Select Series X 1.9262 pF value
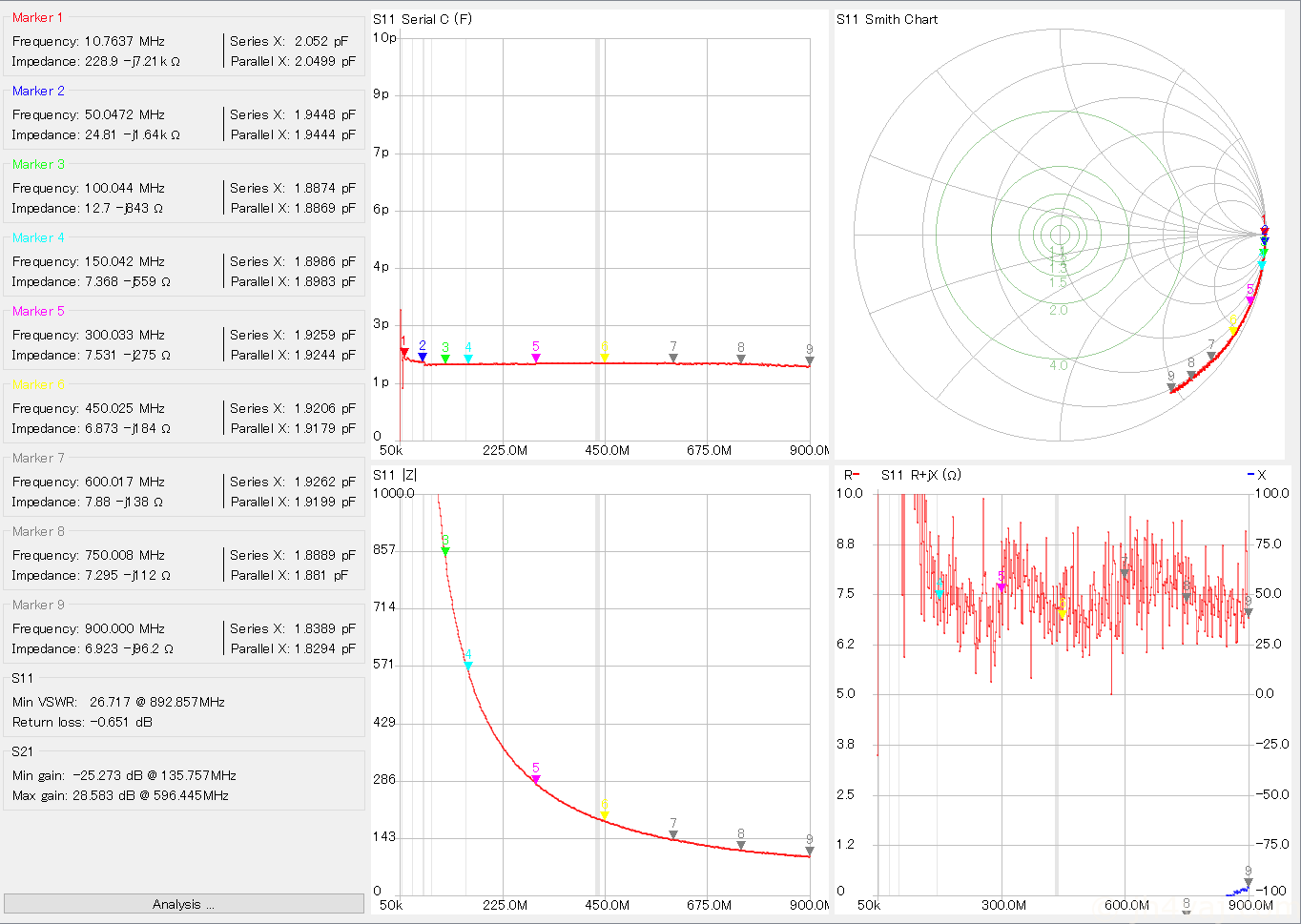This screenshot has height=924, width=1301. click(x=324, y=482)
